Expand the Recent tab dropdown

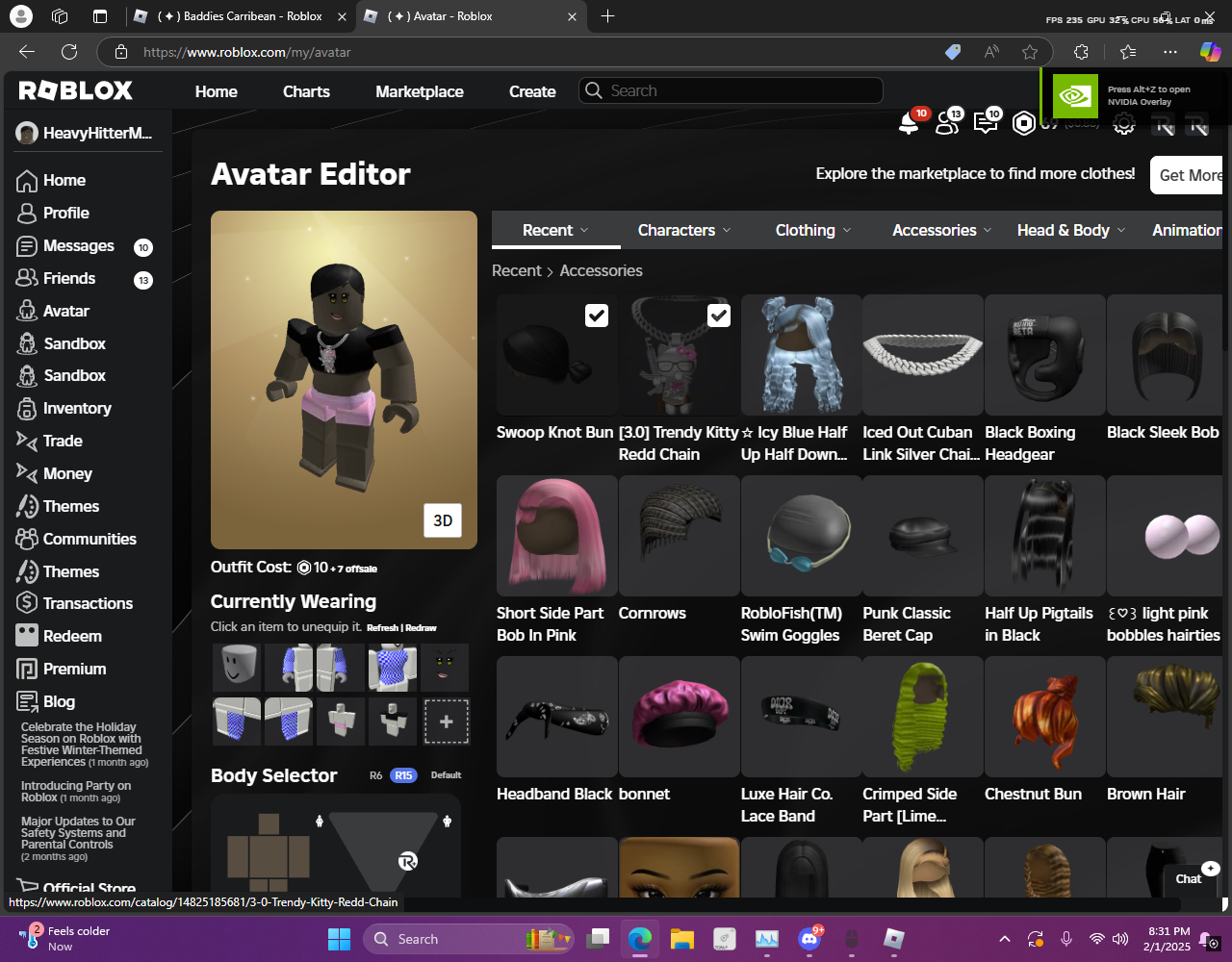pyautogui.click(x=555, y=230)
